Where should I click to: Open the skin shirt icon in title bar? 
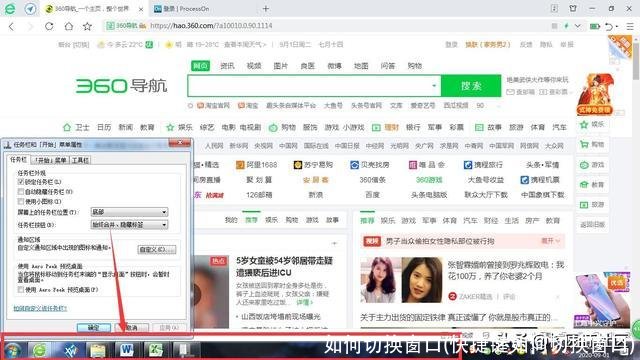(x=573, y=8)
